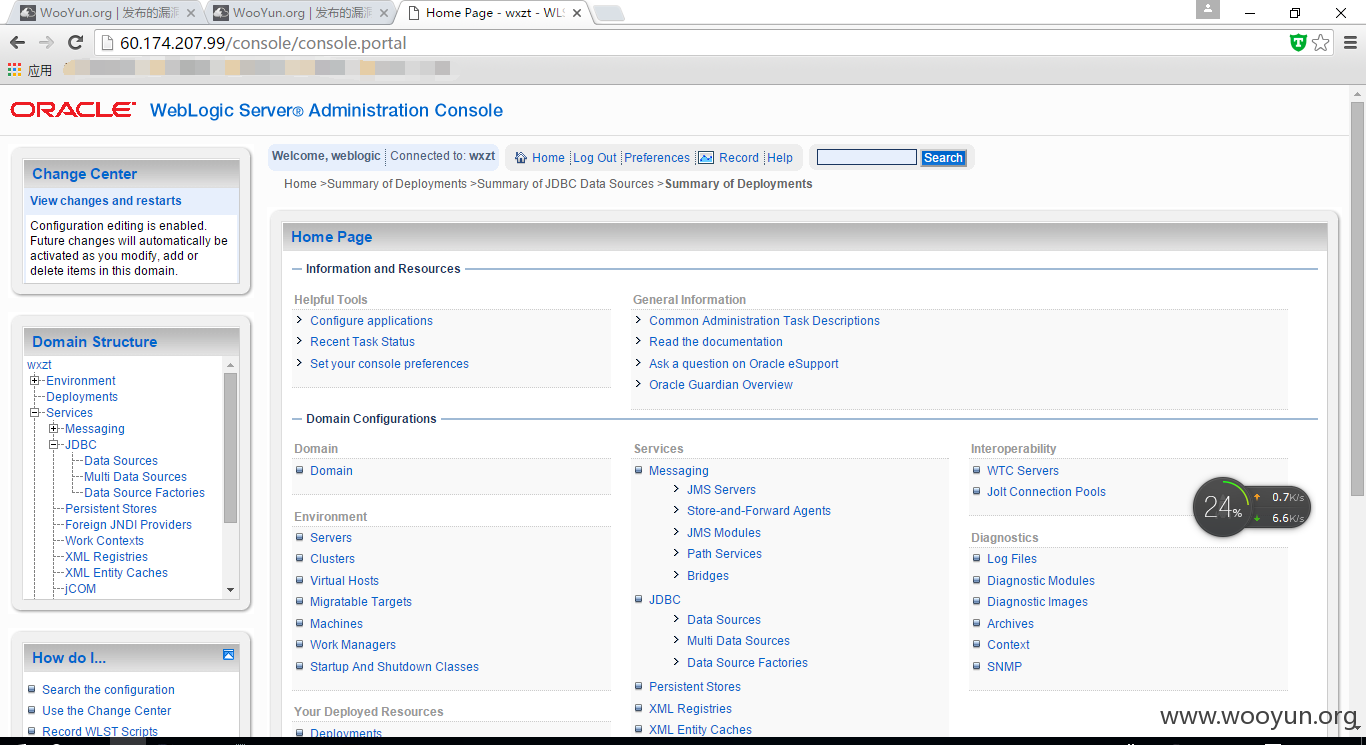Image resolution: width=1366 pixels, height=745 pixels.
Task: Click the bullet icon beside Log Files
Action: point(977,558)
